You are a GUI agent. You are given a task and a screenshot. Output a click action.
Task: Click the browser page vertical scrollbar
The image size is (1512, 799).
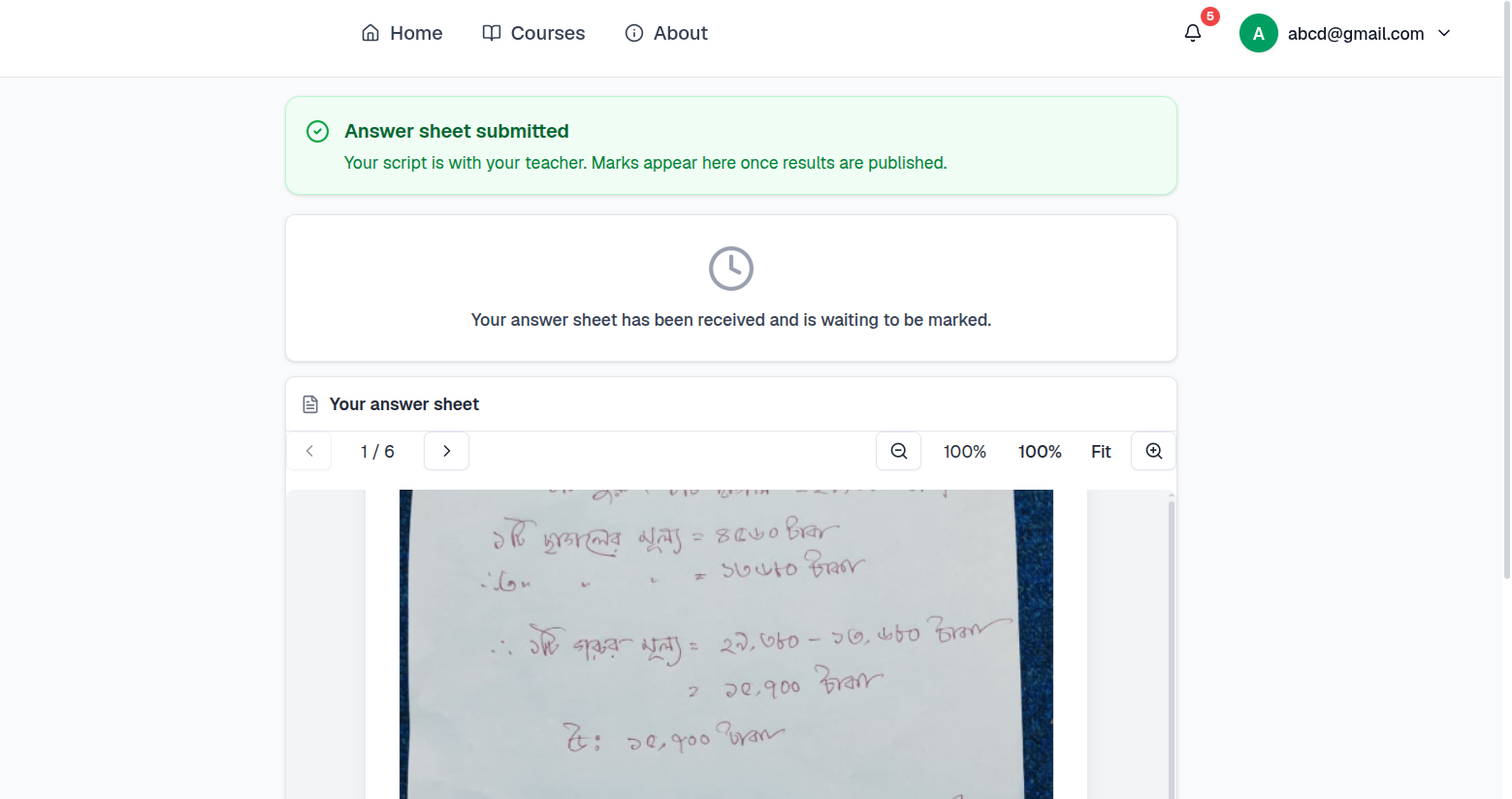pyautogui.click(x=1506, y=291)
